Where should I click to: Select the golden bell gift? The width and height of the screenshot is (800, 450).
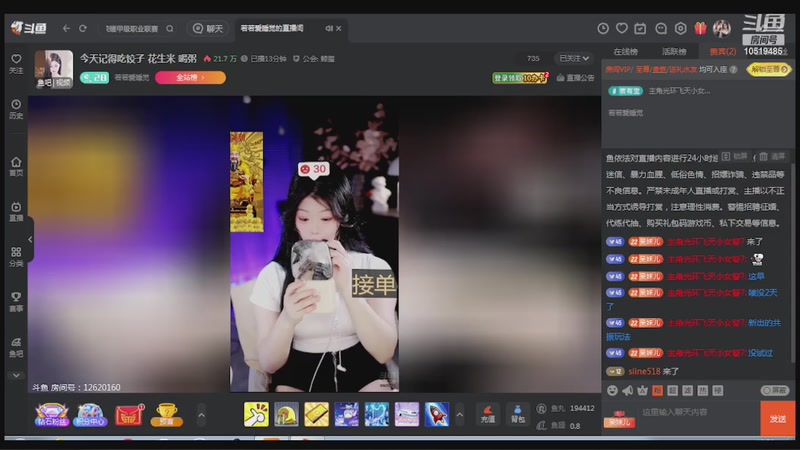coord(286,414)
